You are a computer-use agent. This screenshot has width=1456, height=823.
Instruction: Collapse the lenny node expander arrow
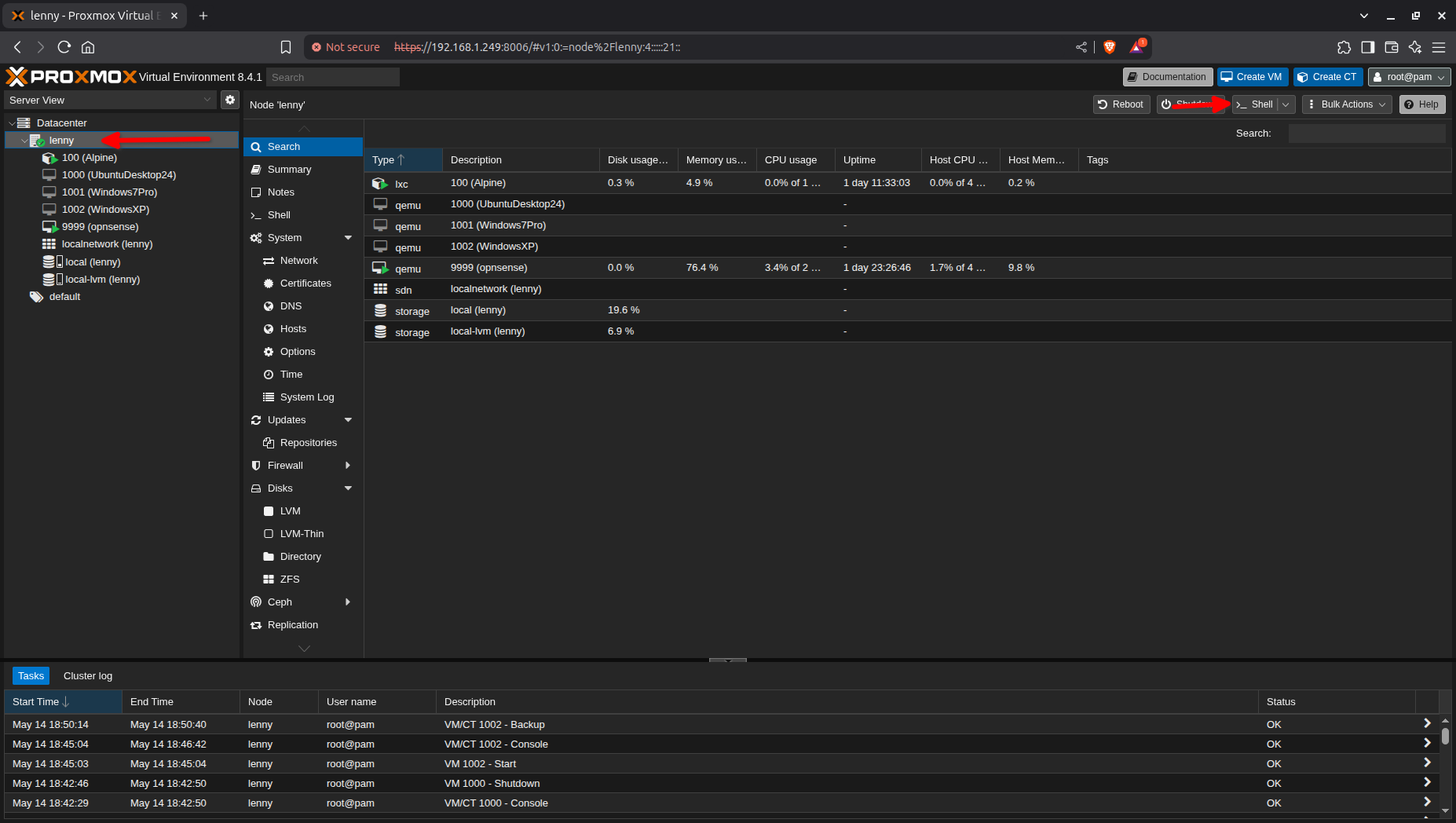click(24, 141)
